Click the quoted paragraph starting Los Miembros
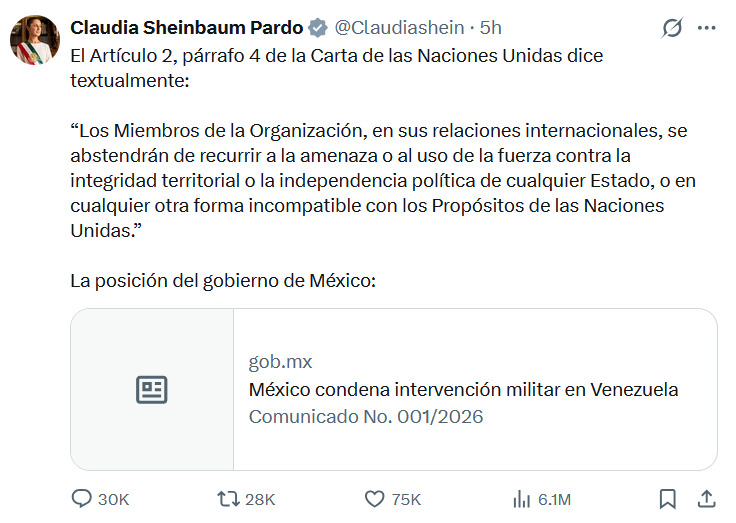This screenshot has height=523, width=736. tap(380, 180)
